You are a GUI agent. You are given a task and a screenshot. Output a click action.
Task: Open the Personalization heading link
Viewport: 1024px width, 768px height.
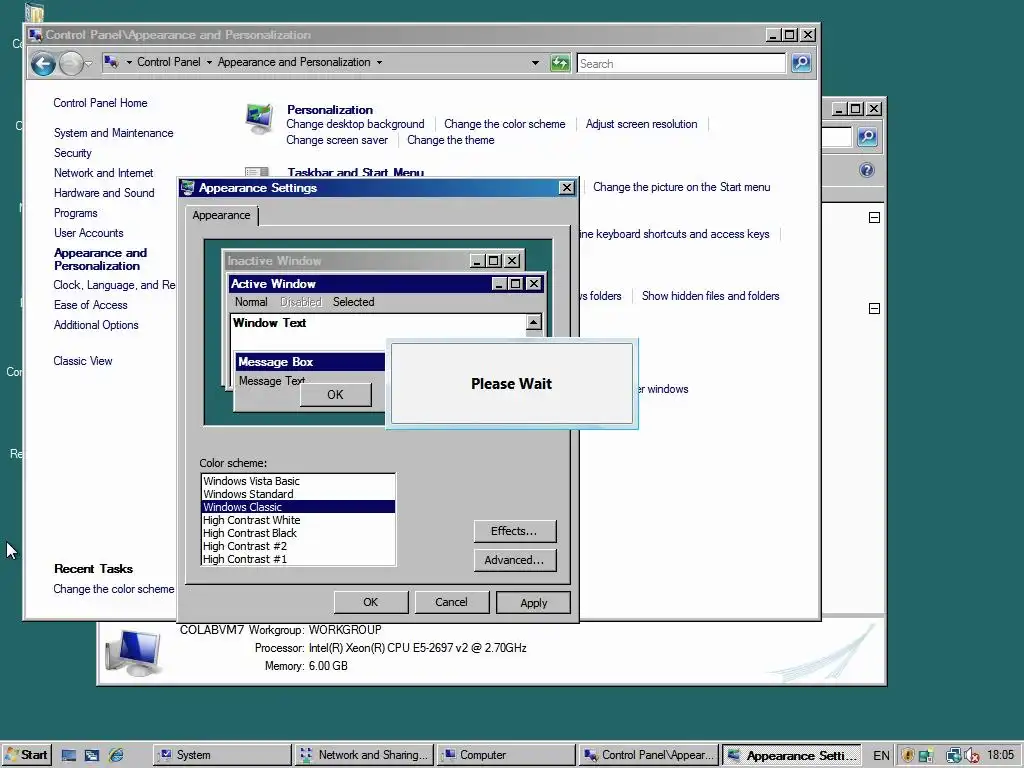tap(330, 110)
